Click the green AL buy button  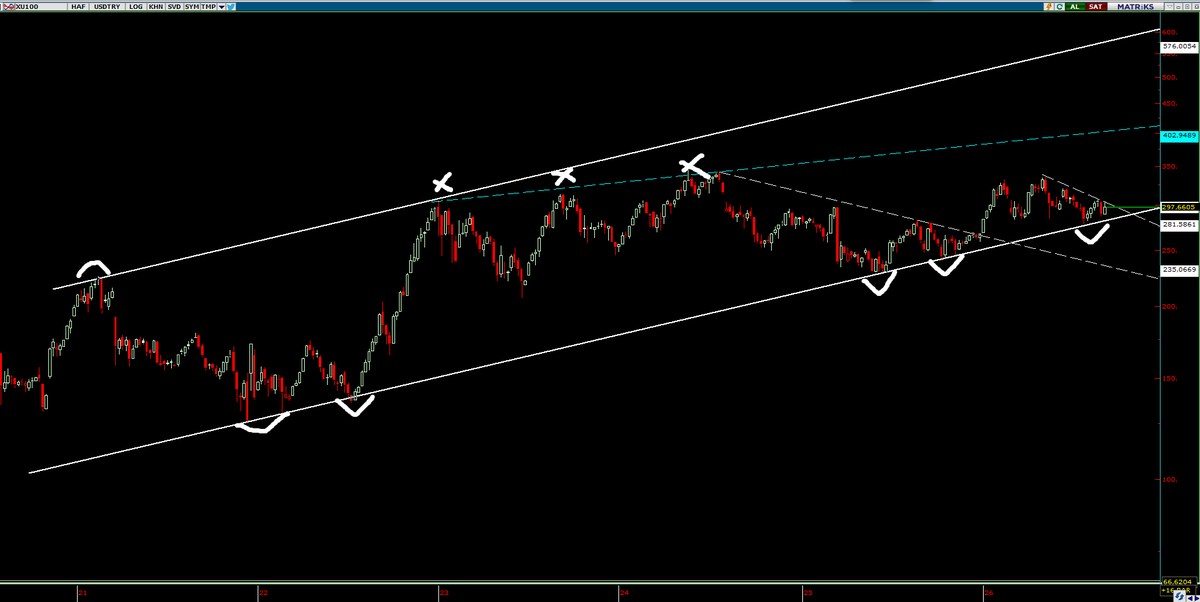pyautogui.click(x=1075, y=6)
